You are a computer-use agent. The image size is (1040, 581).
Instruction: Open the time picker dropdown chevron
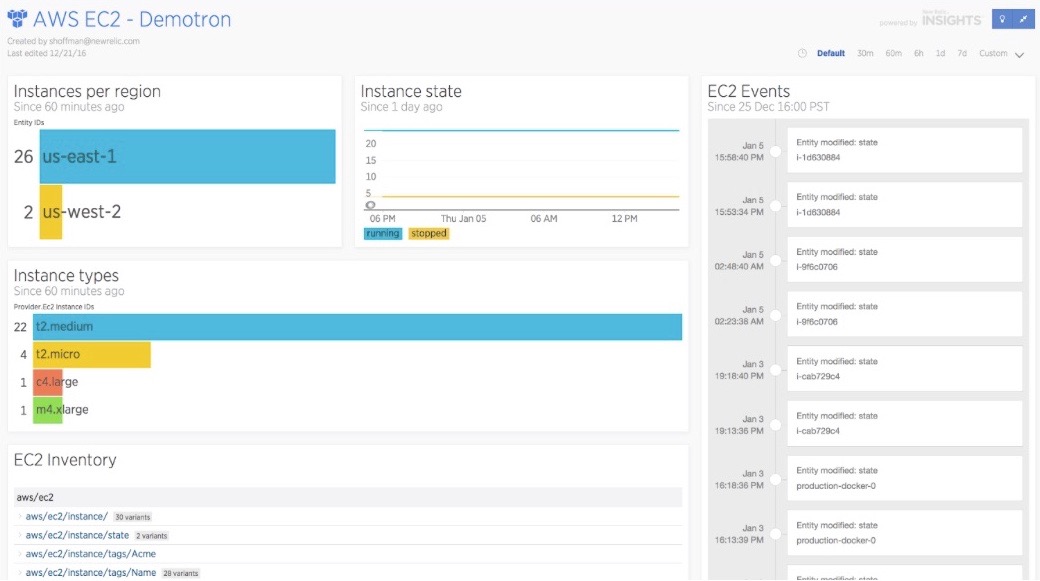[1019, 54]
